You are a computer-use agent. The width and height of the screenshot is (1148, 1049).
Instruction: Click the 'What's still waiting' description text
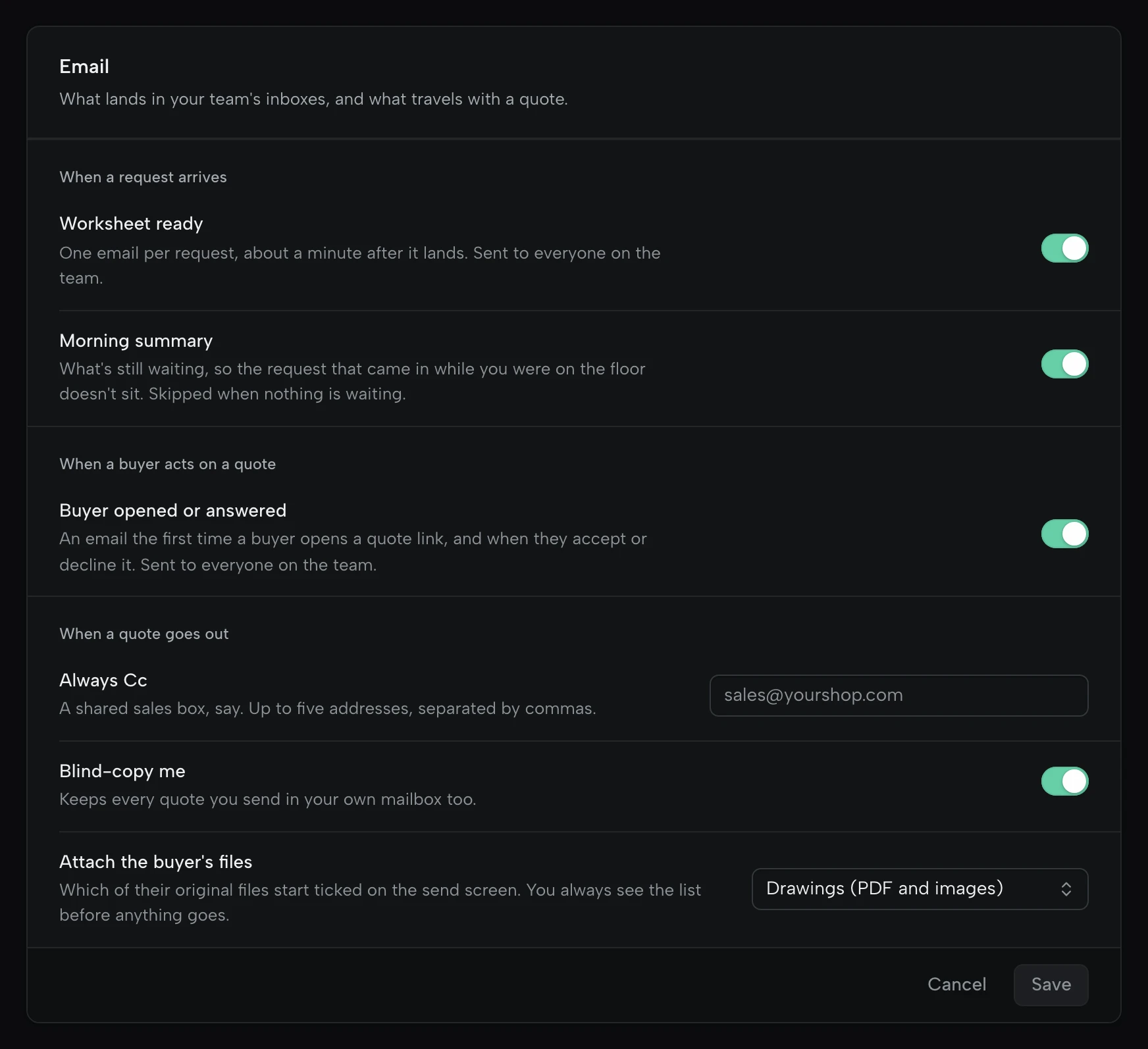(352, 381)
